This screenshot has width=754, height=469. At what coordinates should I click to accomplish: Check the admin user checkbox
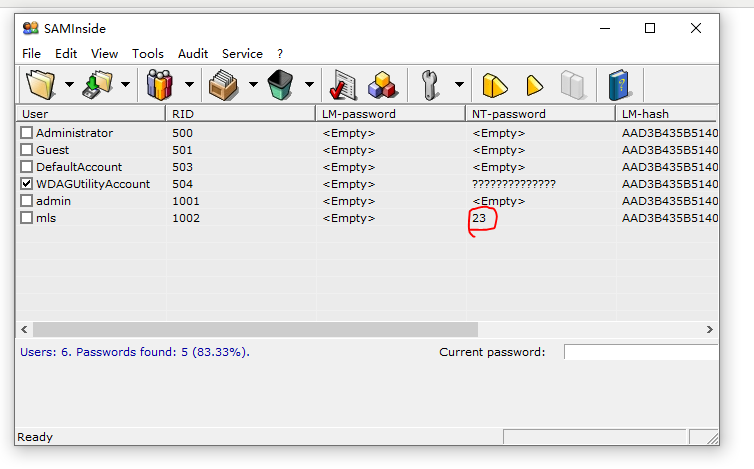26,201
